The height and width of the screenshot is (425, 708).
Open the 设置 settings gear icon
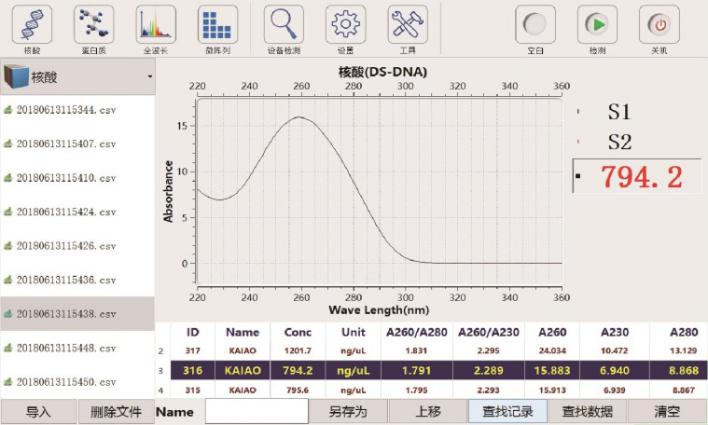[x=345, y=25]
